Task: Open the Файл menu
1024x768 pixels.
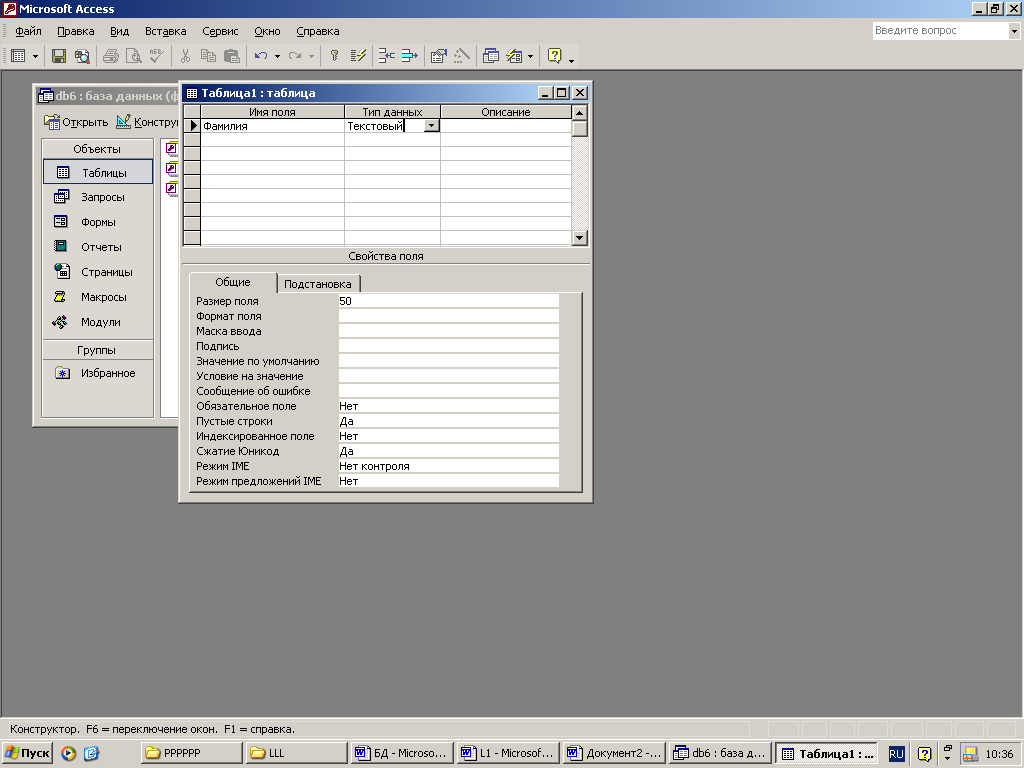Action: [28, 31]
